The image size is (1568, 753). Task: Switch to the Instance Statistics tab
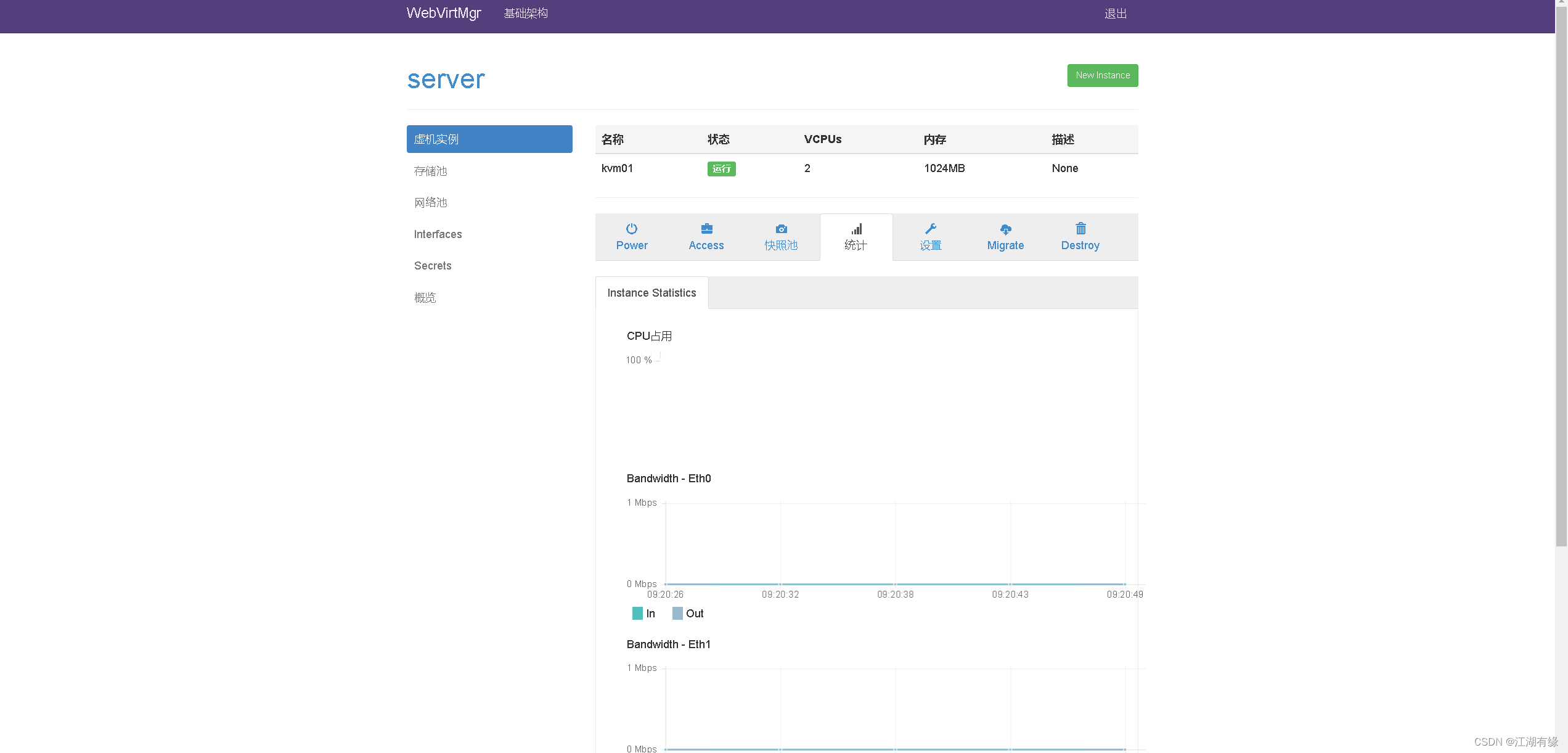651,293
